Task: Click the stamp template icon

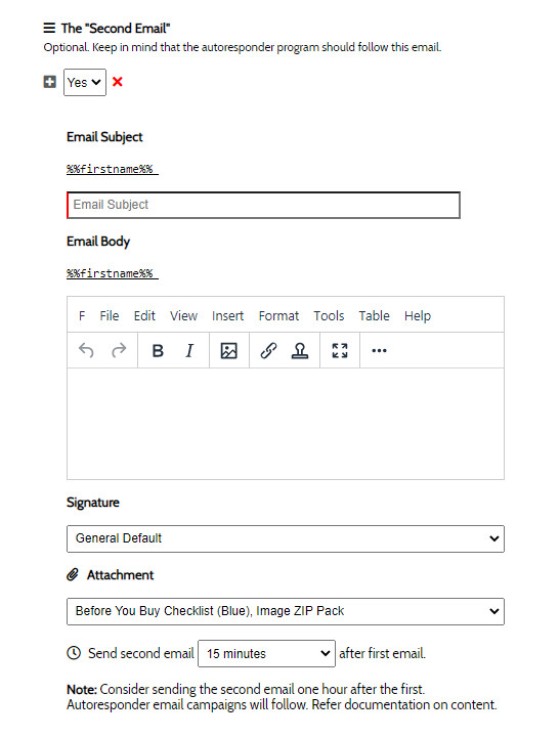Action: click(300, 351)
